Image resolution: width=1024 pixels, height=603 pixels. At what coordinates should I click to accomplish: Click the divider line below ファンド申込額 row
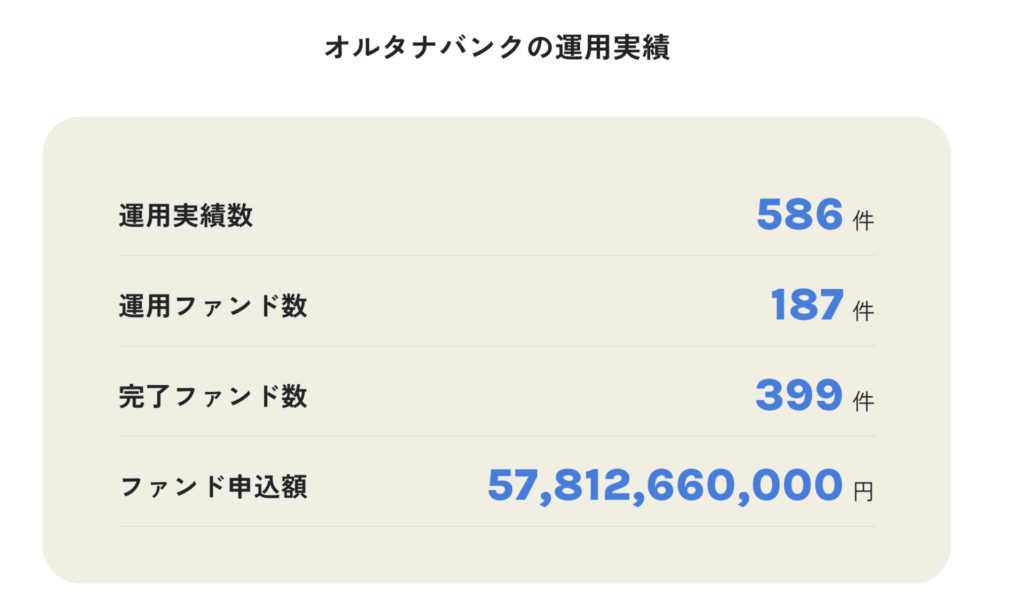(x=496, y=526)
